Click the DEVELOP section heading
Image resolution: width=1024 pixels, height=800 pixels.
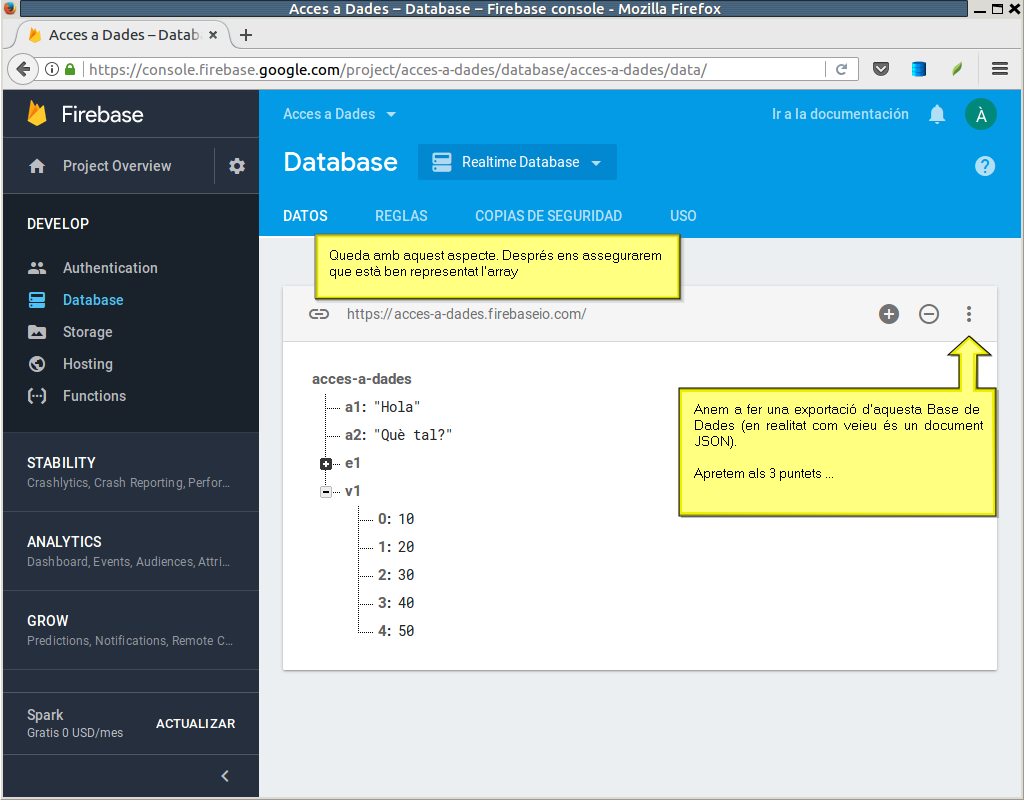coord(57,224)
